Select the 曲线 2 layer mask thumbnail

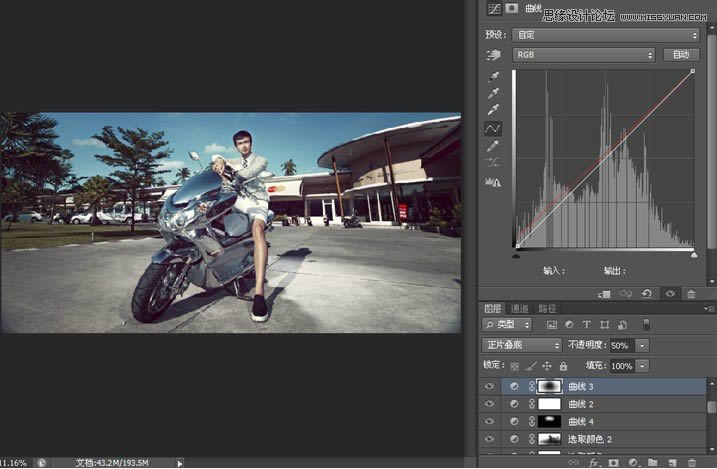pyautogui.click(x=549, y=404)
